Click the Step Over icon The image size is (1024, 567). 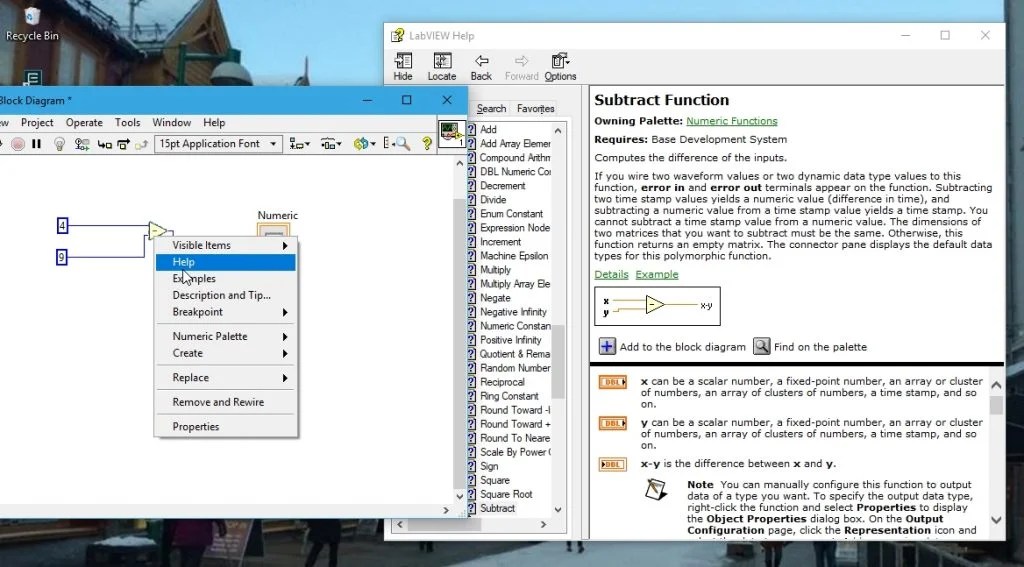click(123, 144)
